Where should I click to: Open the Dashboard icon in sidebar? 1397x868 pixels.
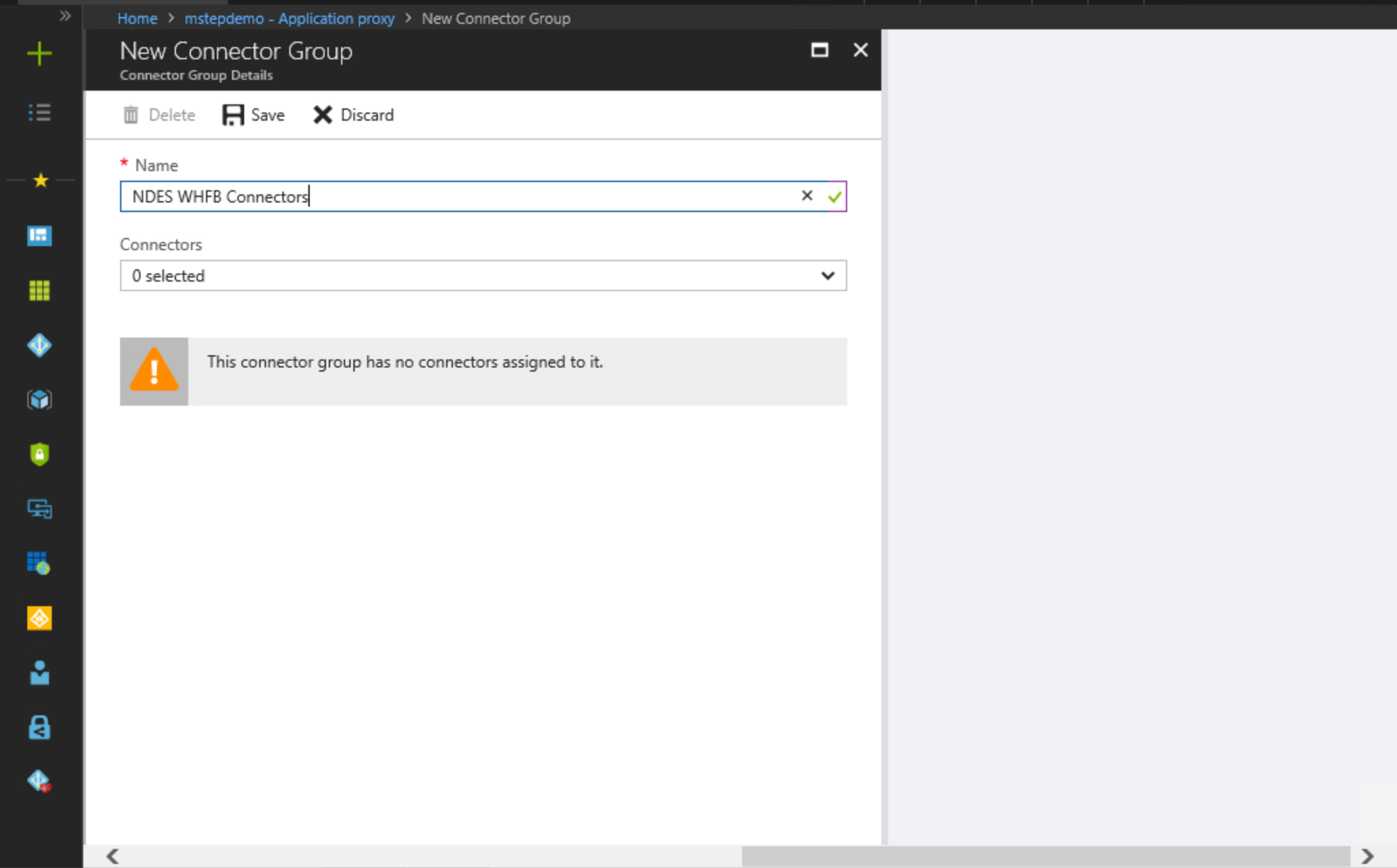pos(40,236)
